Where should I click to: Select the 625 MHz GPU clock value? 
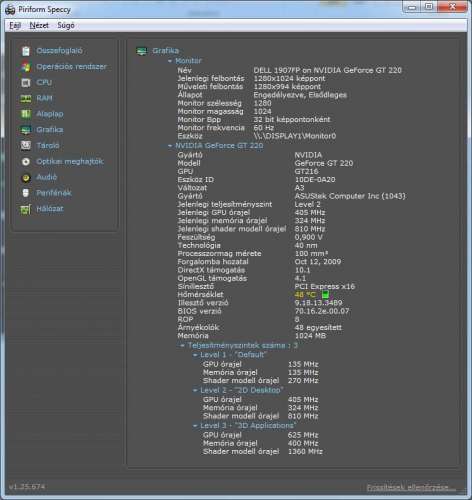(x=303, y=435)
